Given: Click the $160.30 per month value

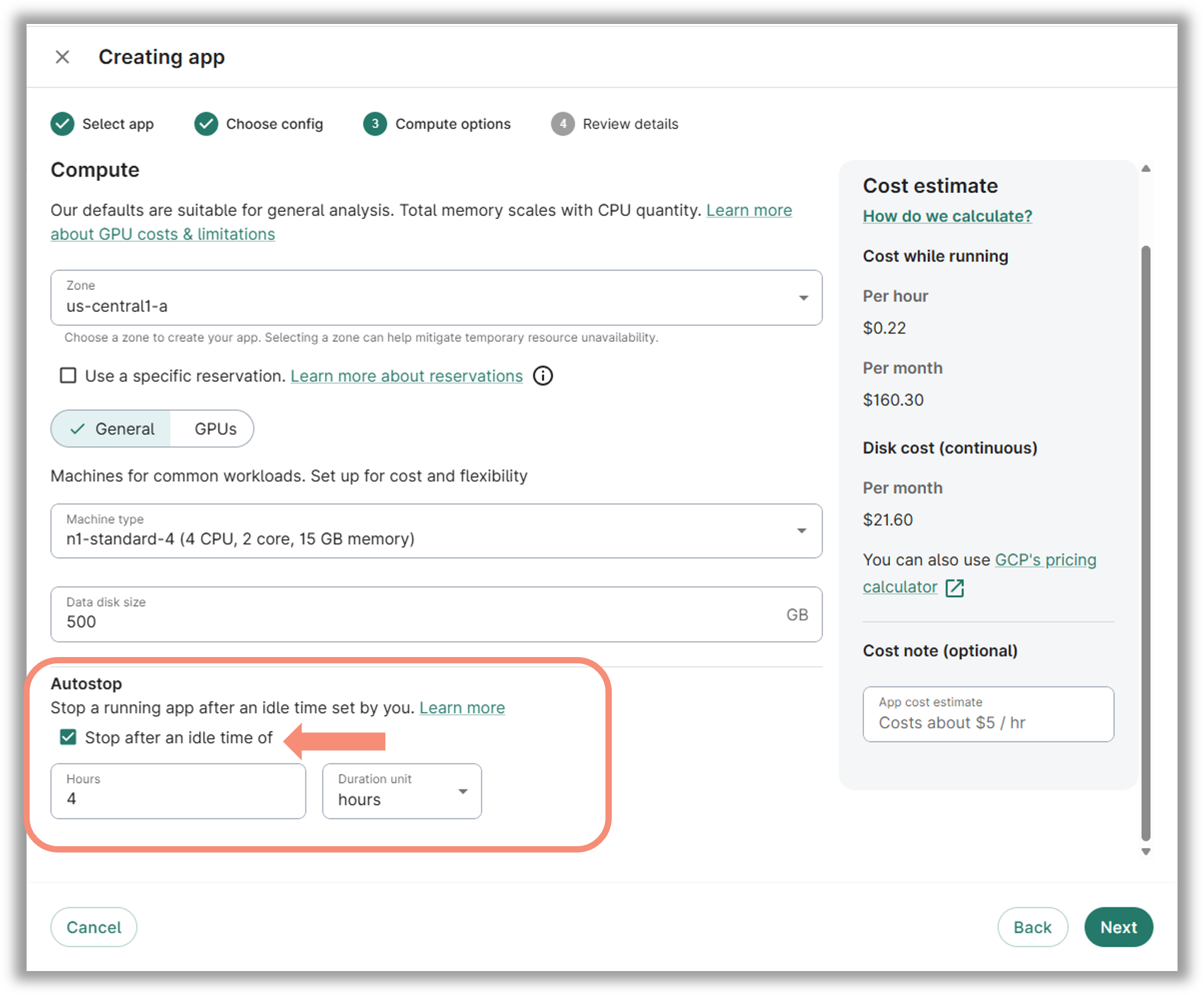Looking at the screenshot, I should [x=893, y=400].
